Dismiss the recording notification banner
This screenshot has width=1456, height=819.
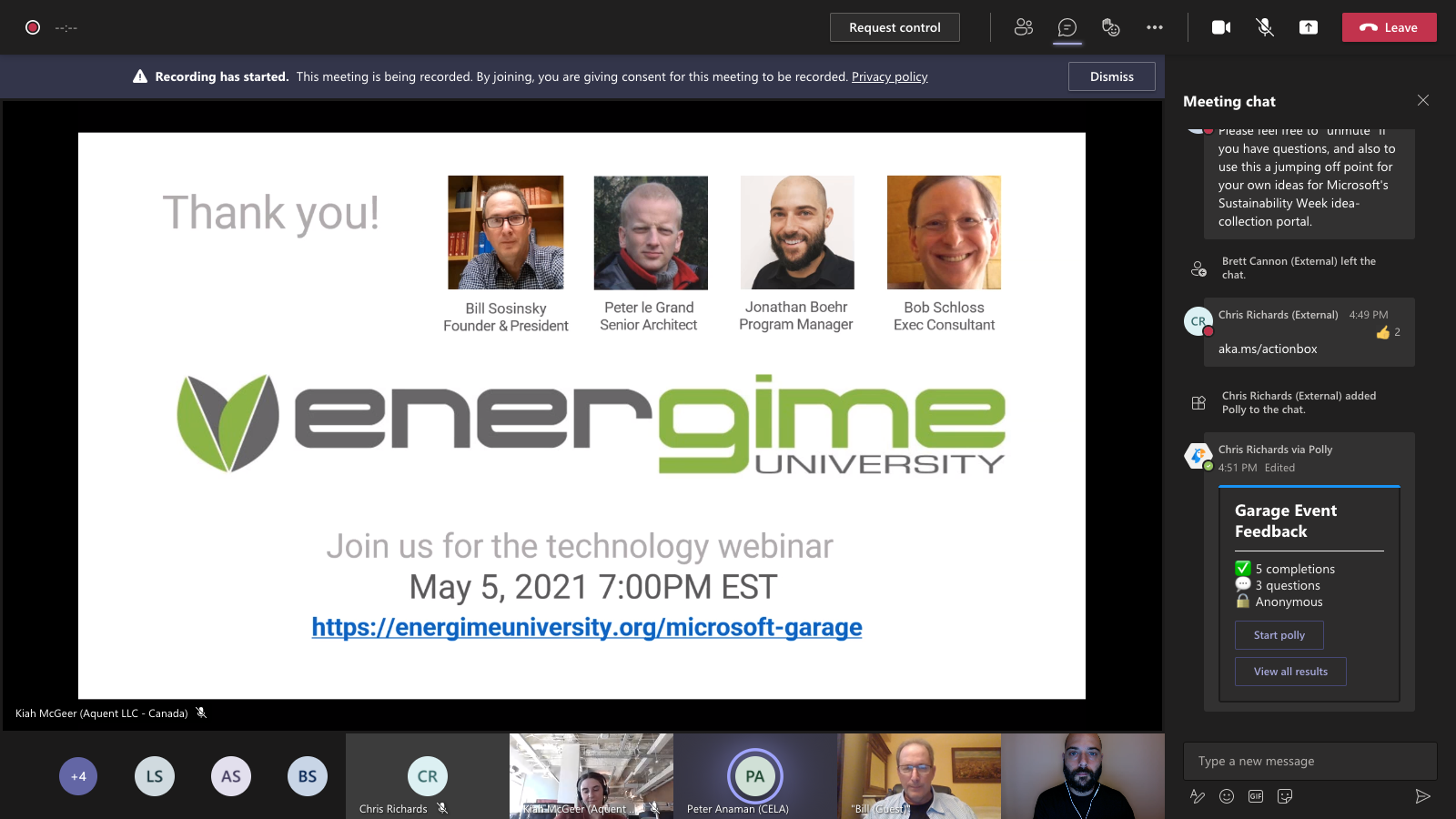pos(1111,76)
